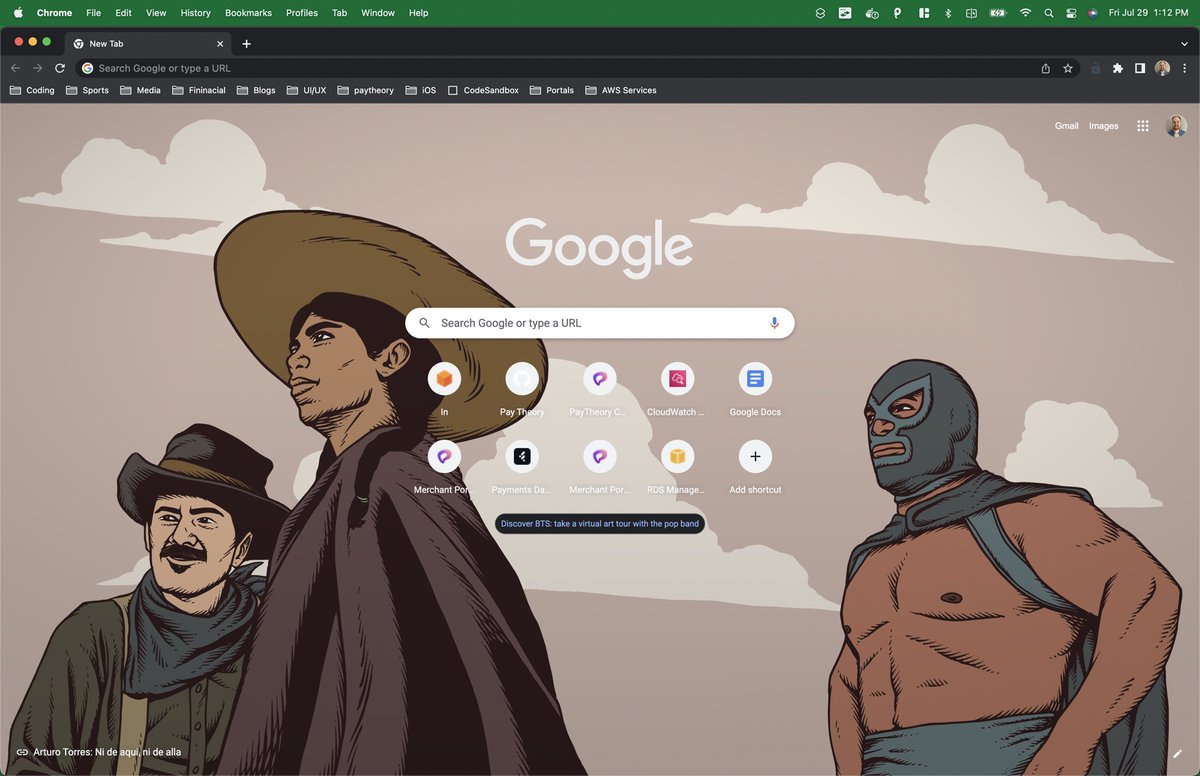Click the Google search box on the page

click(x=600, y=323)
